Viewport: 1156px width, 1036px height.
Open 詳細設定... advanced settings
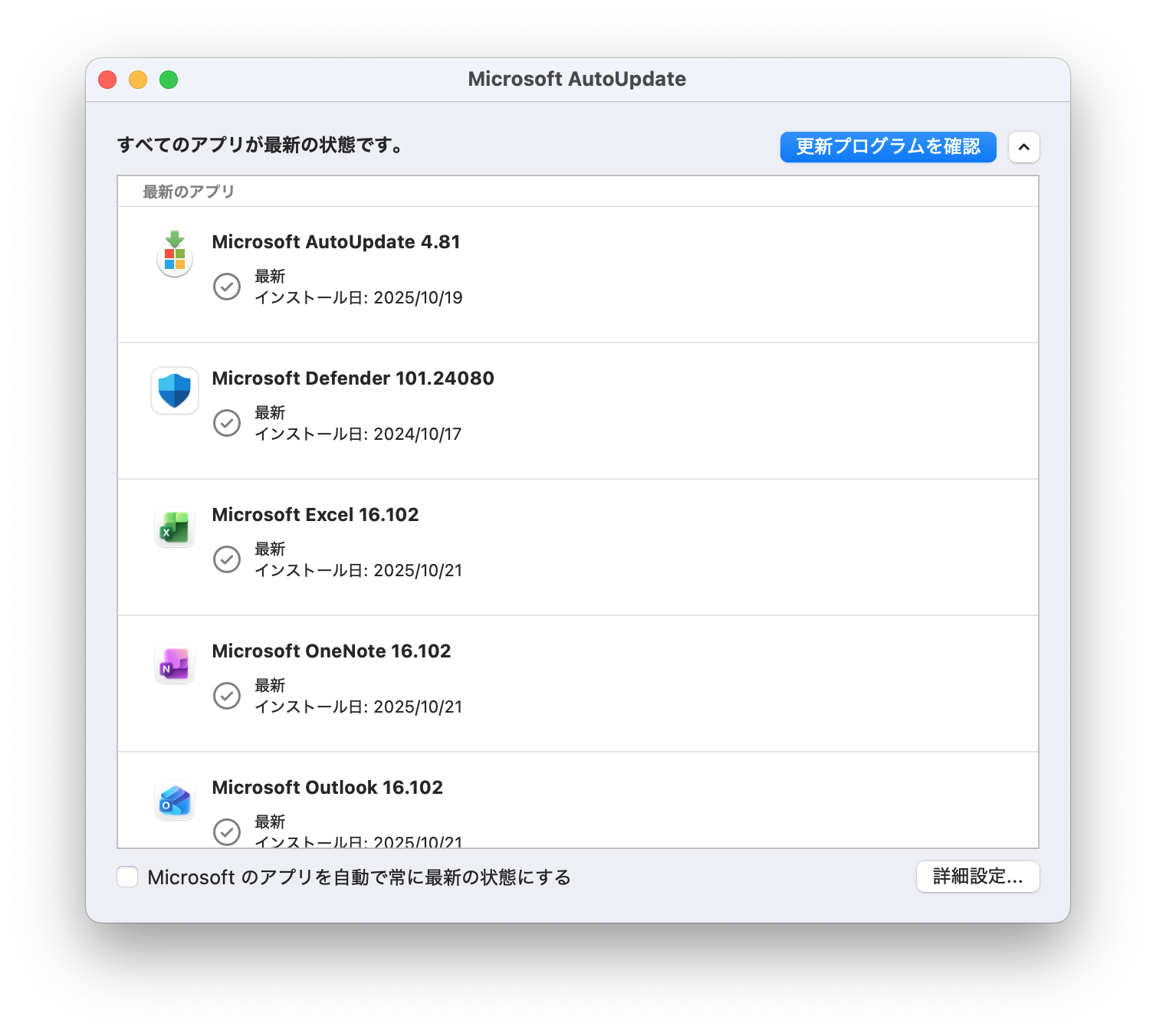[977, 877]
